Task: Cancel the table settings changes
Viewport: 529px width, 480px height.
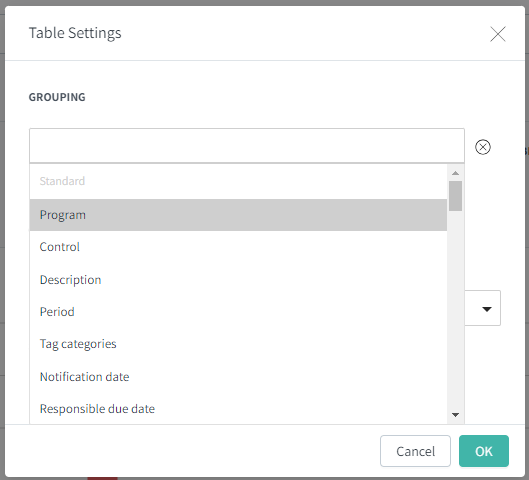Action: pos(415,451)
